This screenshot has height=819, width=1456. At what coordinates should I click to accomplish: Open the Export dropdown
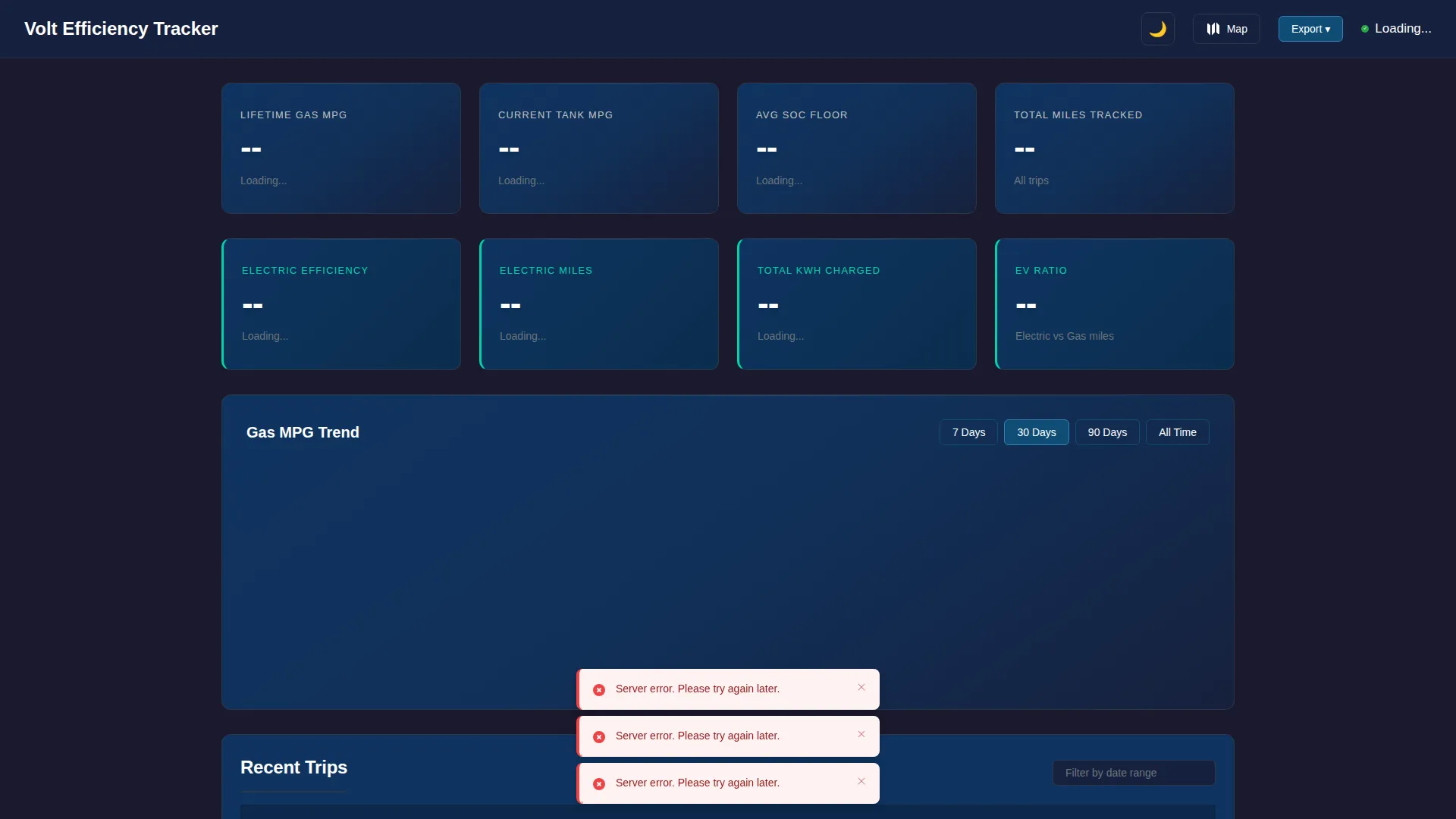point(1310,29)
